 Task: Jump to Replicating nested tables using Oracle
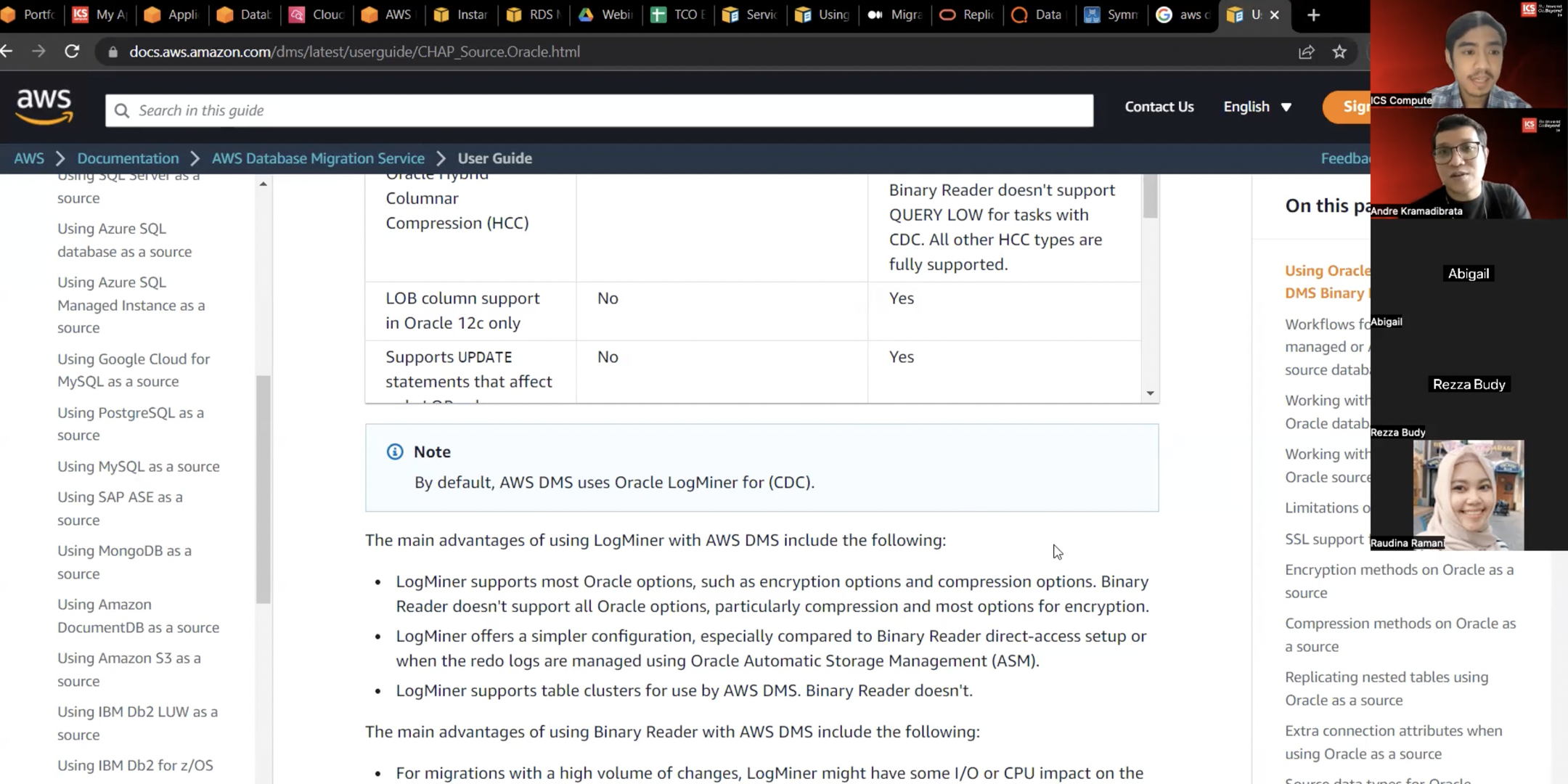pos(1387,688)
